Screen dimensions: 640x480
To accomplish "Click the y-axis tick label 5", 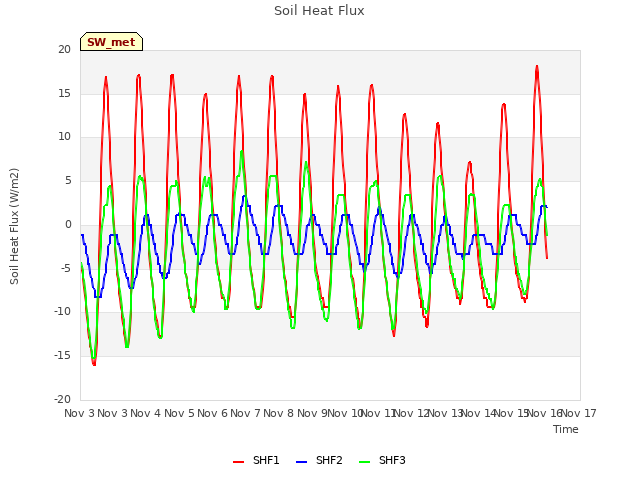I will (68, 181).
